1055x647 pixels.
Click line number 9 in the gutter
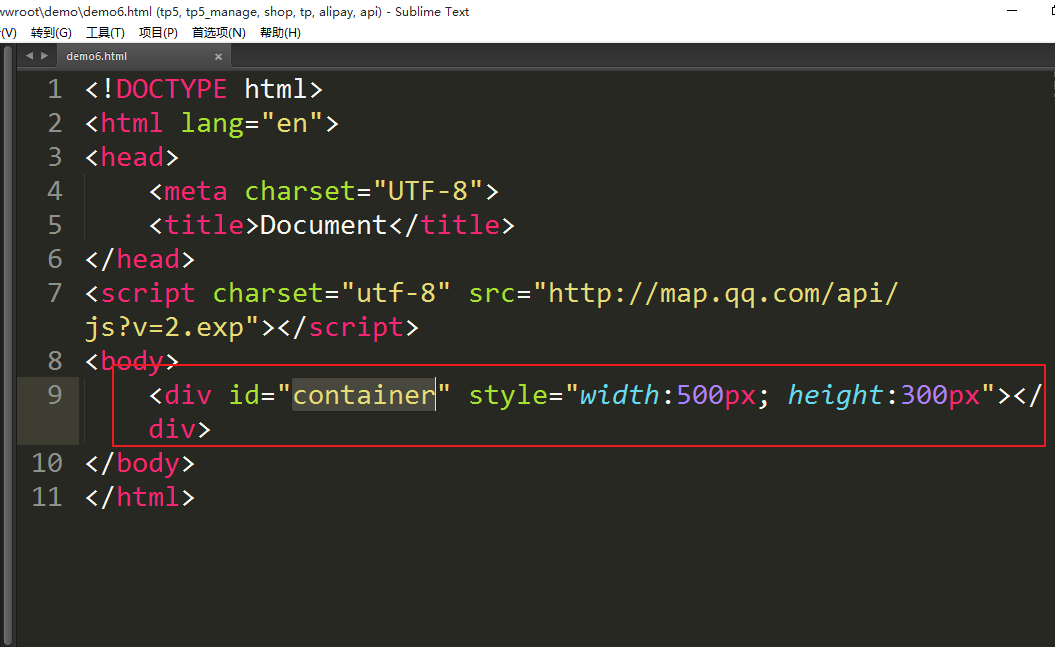tap(53, 395)
